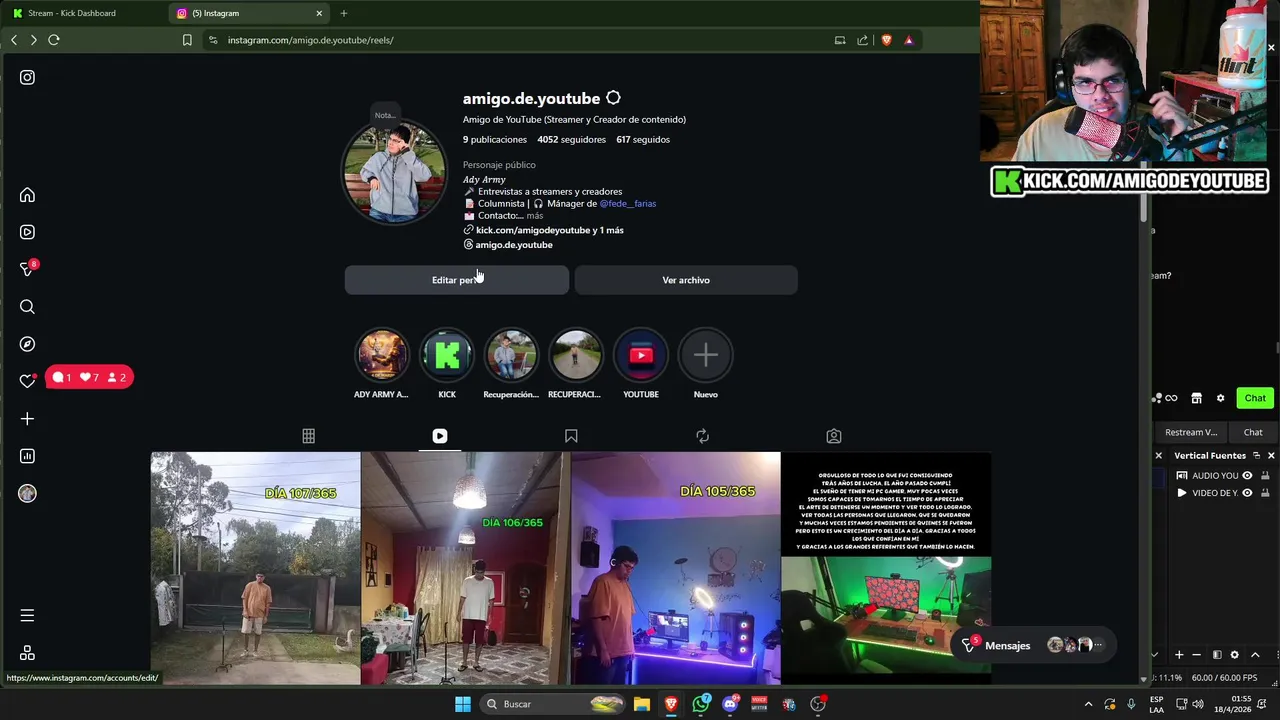Add source with plus in Vertical Fuentes
This screenshot has width=1280, height=720.
click(x=1179, y=655)
